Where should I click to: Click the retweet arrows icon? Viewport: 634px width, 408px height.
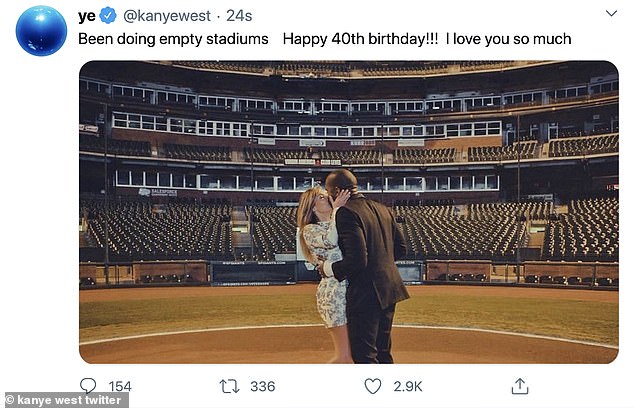pos(230,386)
